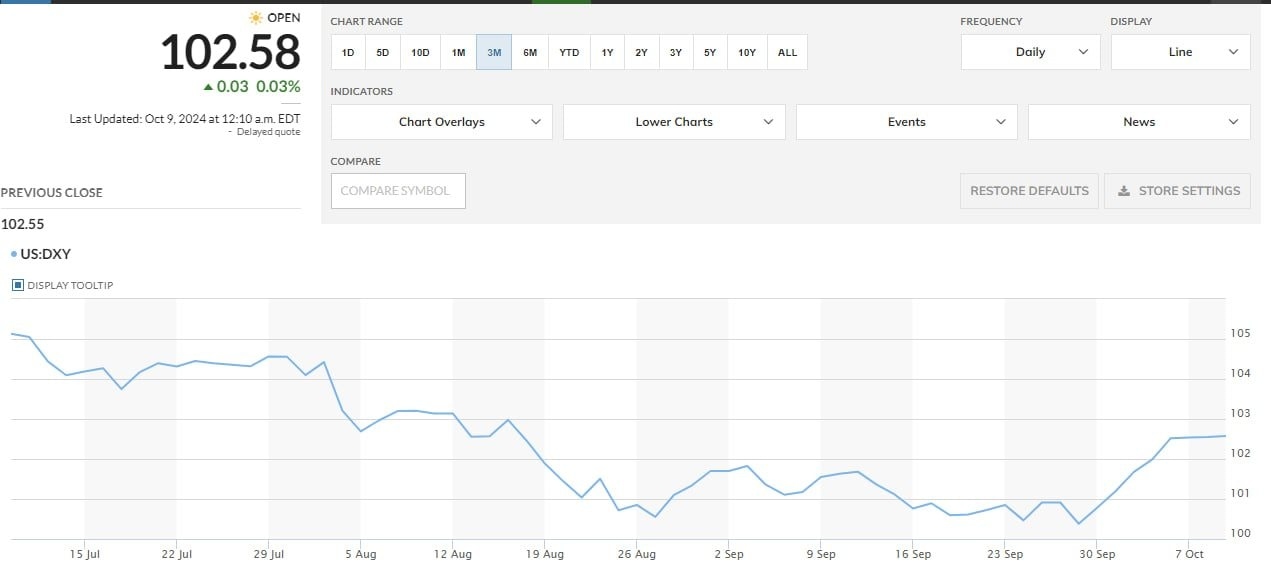Open the News indicator dropdown
Image resolution: width=1271 pixels, height=578 pixels.
click(x=1138, y=122)
